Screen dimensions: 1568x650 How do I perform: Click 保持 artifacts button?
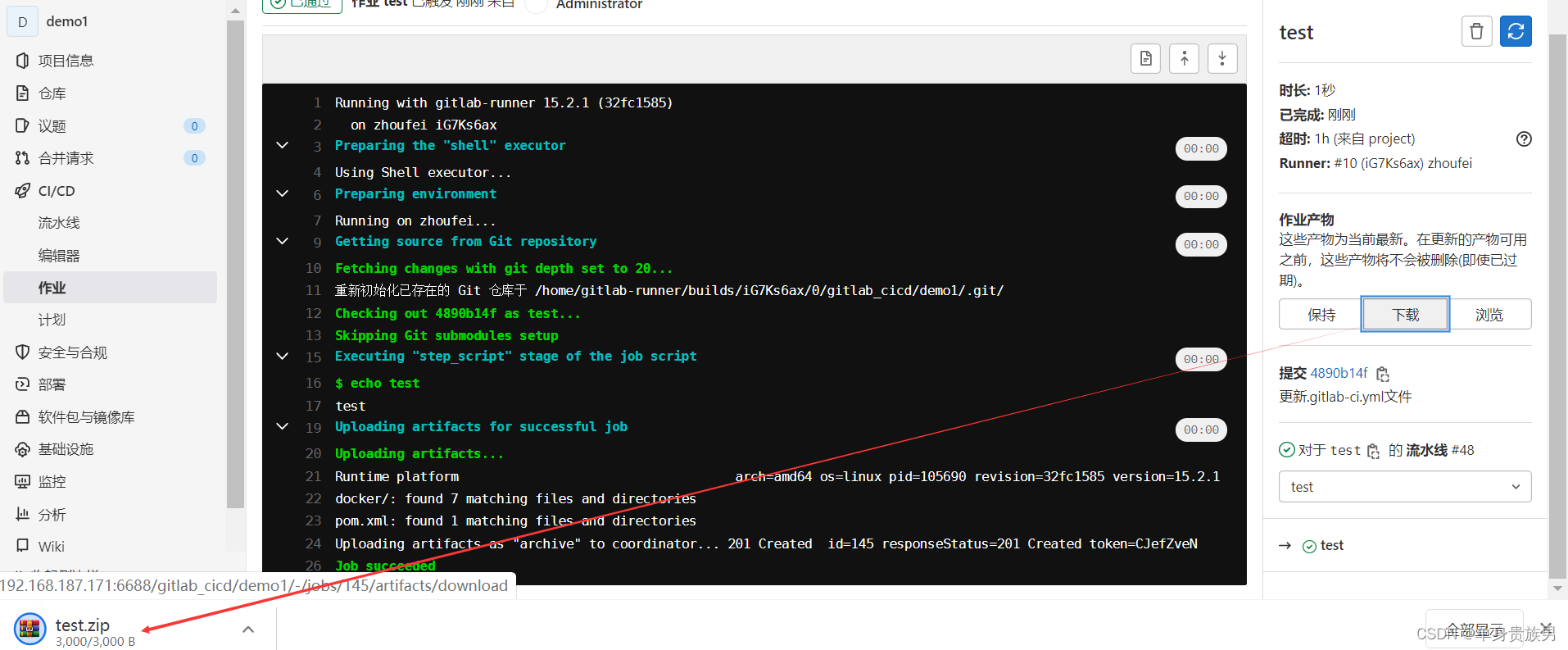(x=1321, y=315)
